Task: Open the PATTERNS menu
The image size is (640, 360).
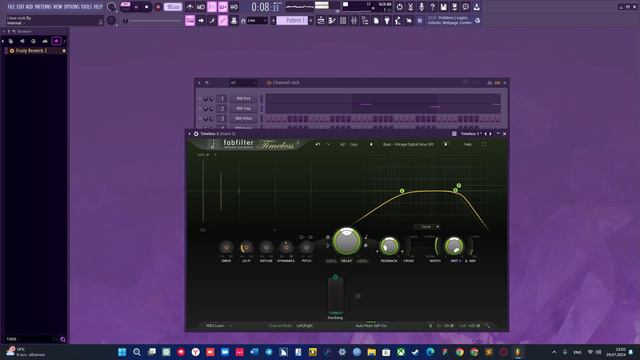Action: [x=43, y=7]
